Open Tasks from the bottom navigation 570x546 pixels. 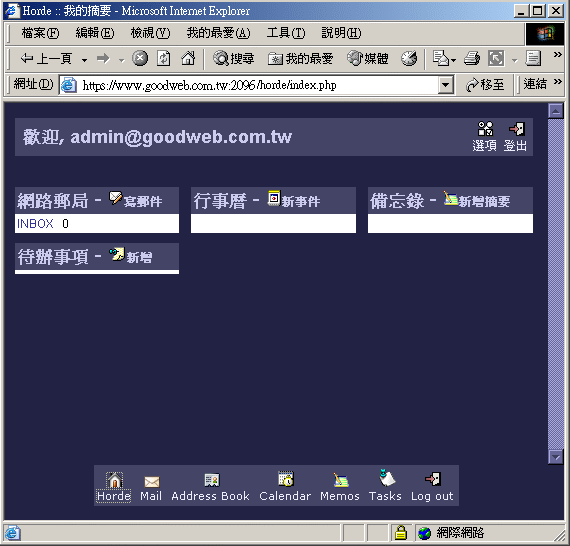tap(386, 478)
